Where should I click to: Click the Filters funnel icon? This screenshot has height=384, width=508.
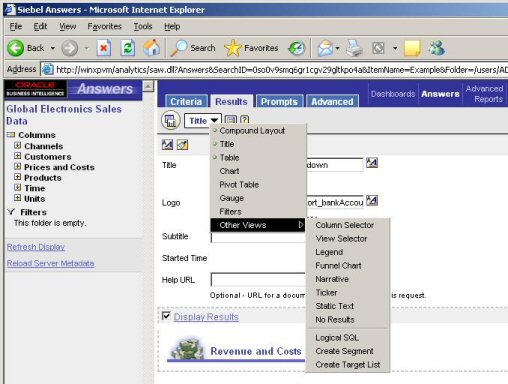pyautogui.click(x=11, y=212)
